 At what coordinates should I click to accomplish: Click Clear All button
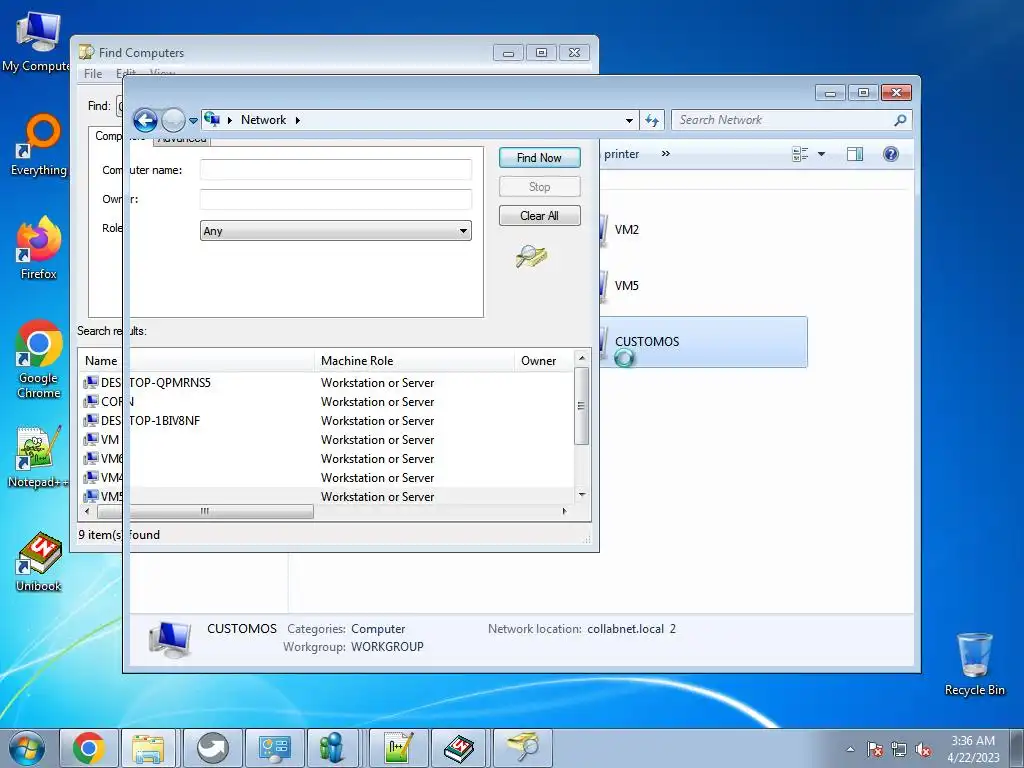pos(539,216)
